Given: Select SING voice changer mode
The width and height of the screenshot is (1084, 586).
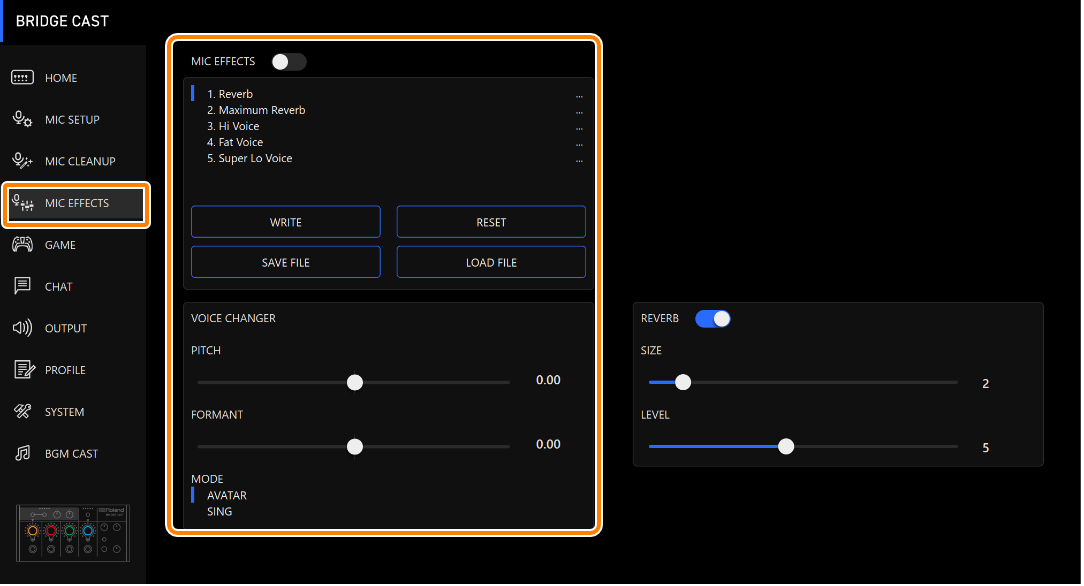Looking at the screenshot, I should pyautogui.click(x=219, y=511).
